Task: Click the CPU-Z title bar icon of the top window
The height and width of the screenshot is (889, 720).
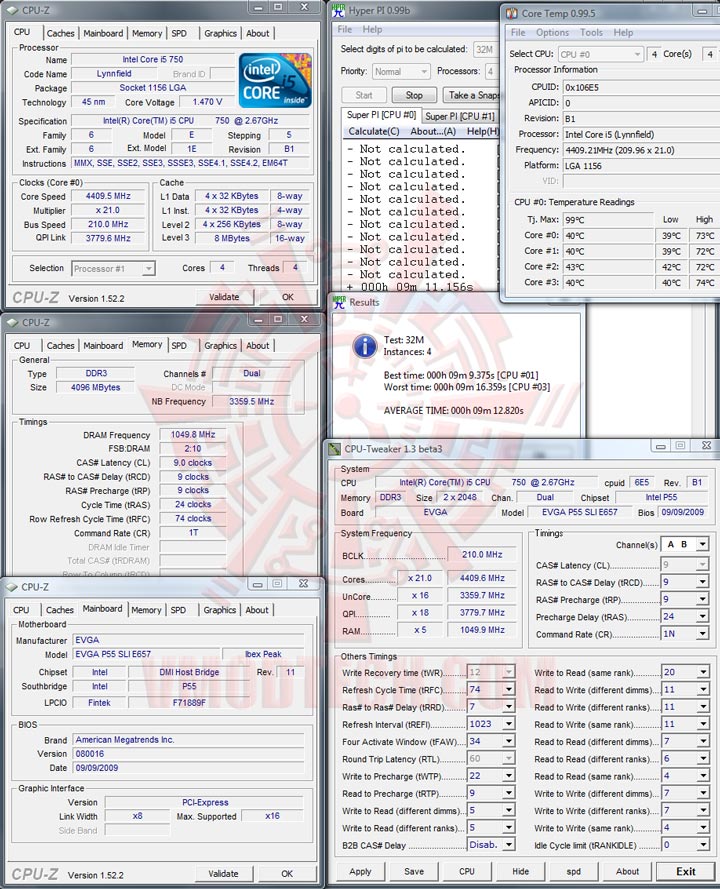Action: [x=12, y=10]
